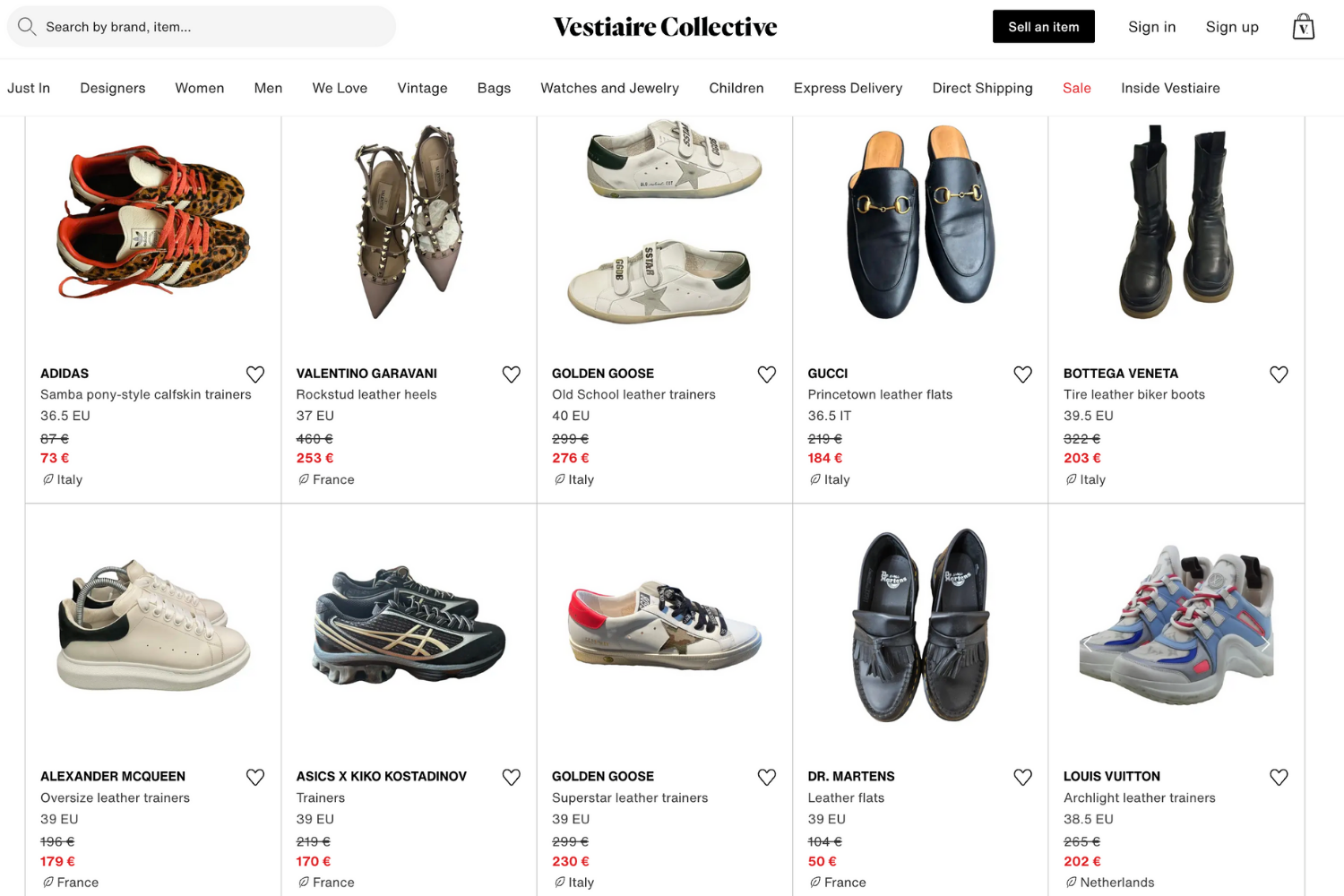This screenshot has height=896, width=1344.
Task: Favorite the Gucci Princetown flats
Action: pyautogui.click(x=1022, y=374)
